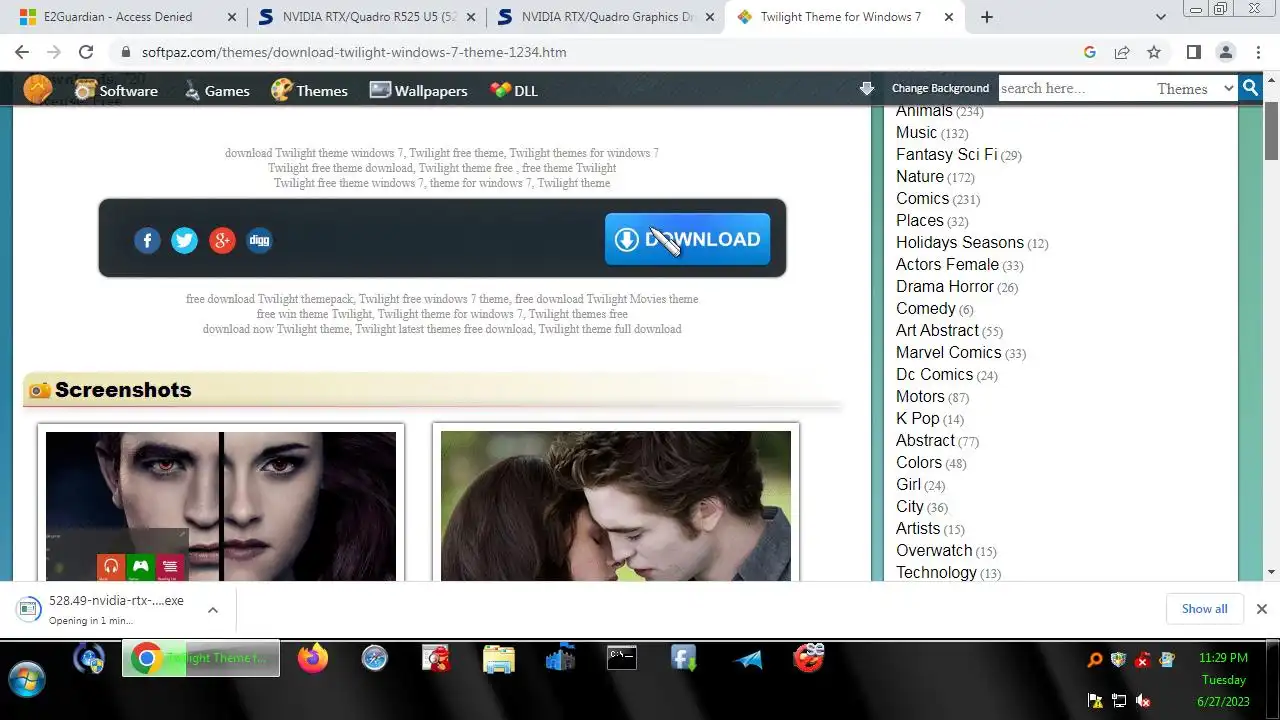Share on Google Plus icon
The height and width of the screenshot is (720, 1280).
coord(222,240)
